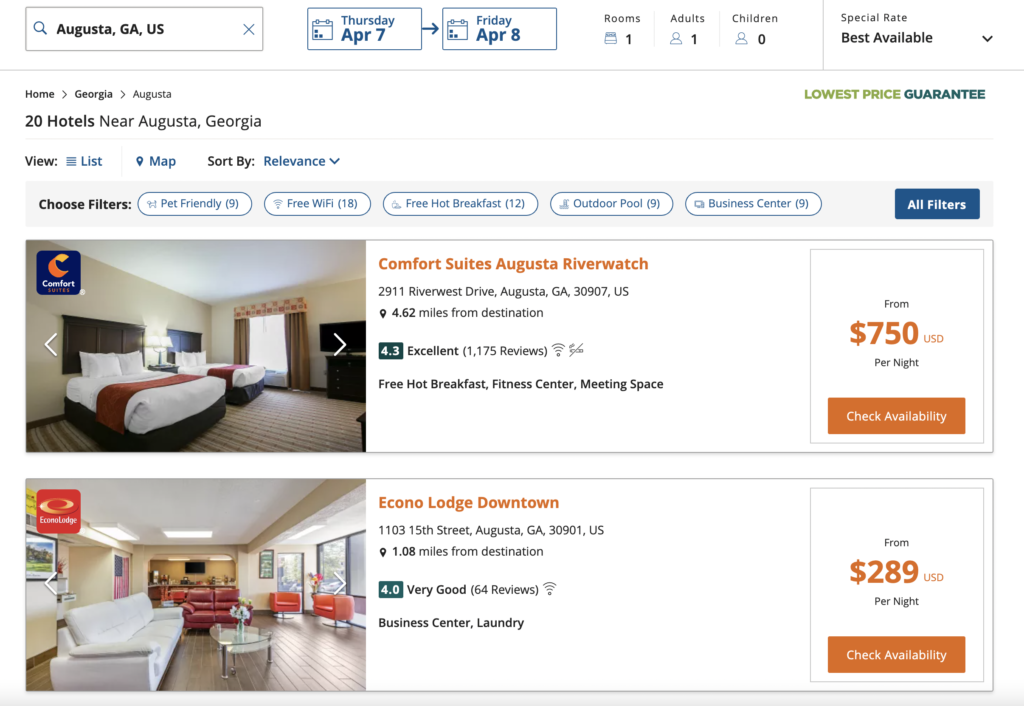Switch to the Map view

[155, 161]
